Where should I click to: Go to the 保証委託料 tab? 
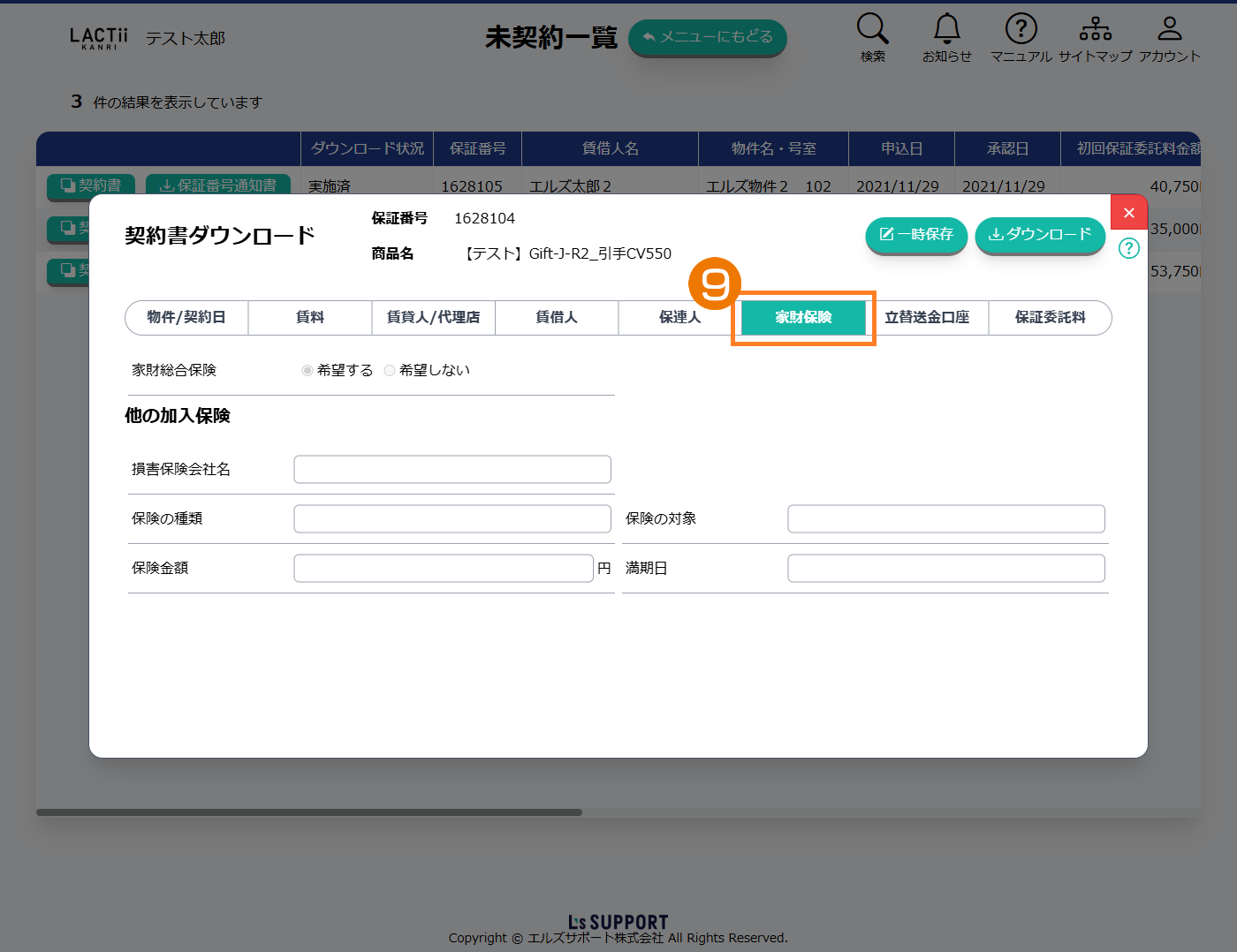(1050, 318)
